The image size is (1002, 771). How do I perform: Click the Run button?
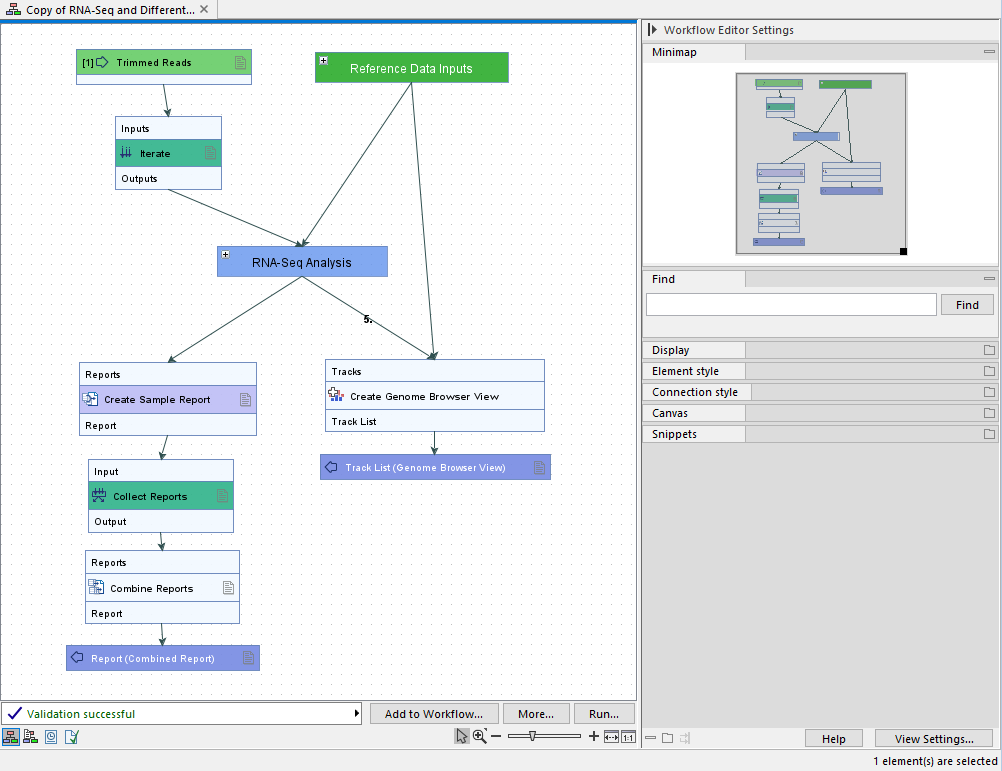pos(604,713)
